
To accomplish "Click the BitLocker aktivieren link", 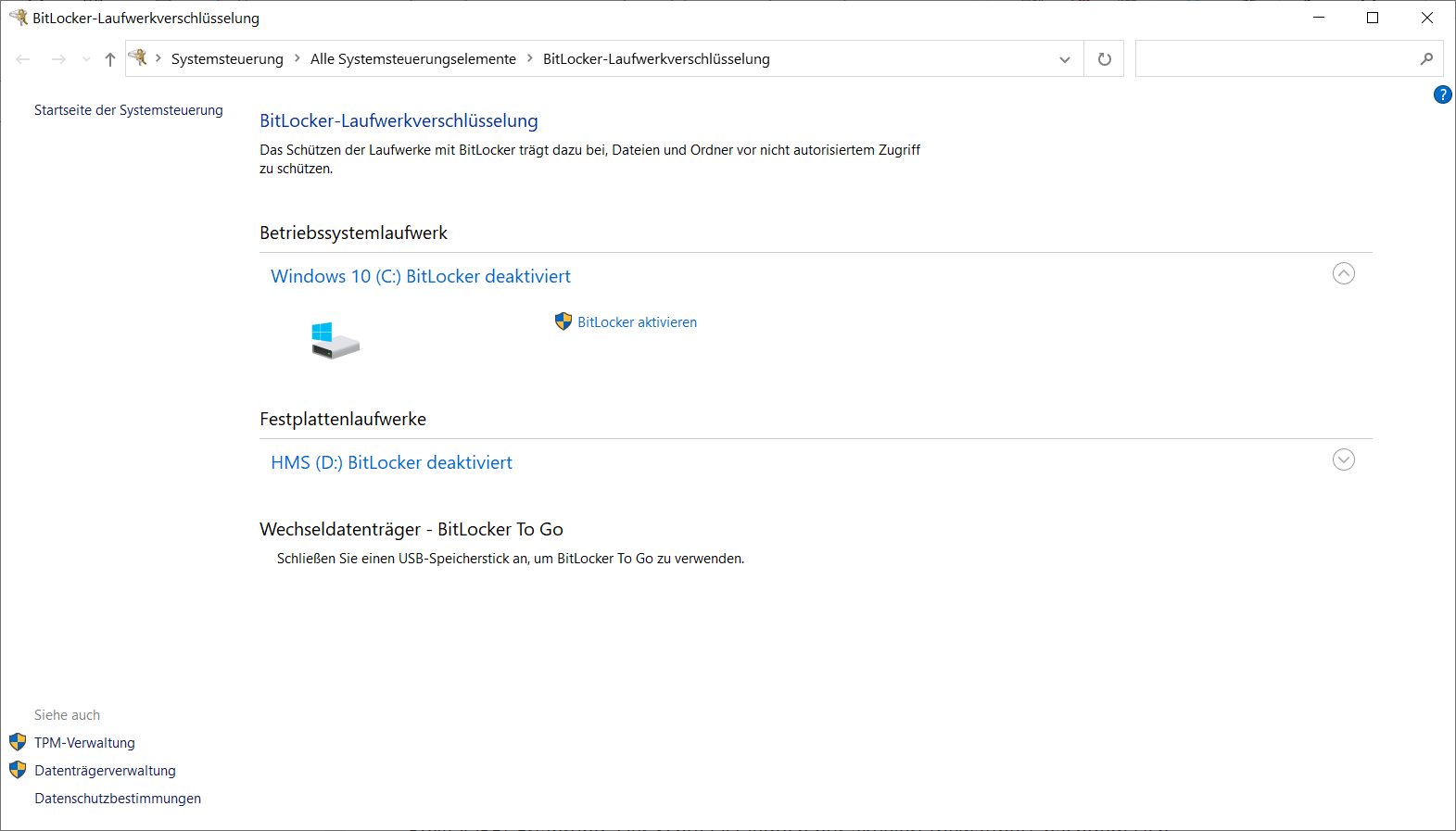I will (x=637, y=322).
